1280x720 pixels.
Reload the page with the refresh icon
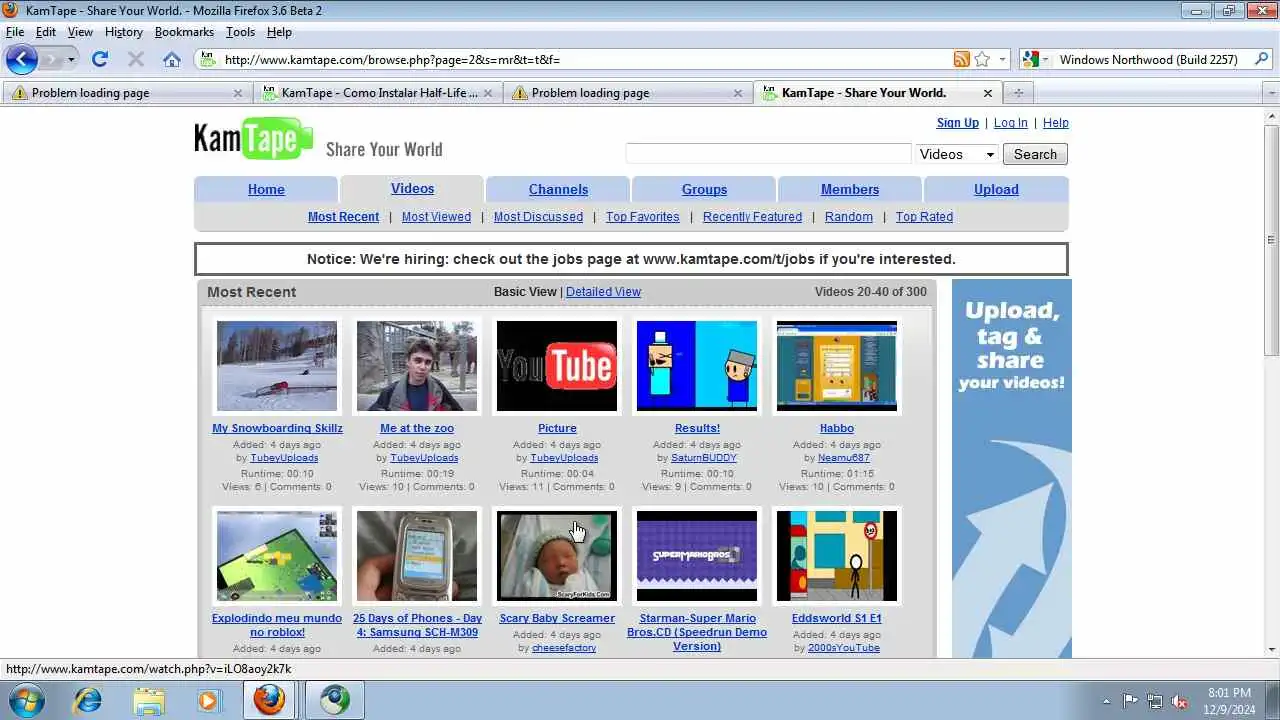tap(100, 60)
